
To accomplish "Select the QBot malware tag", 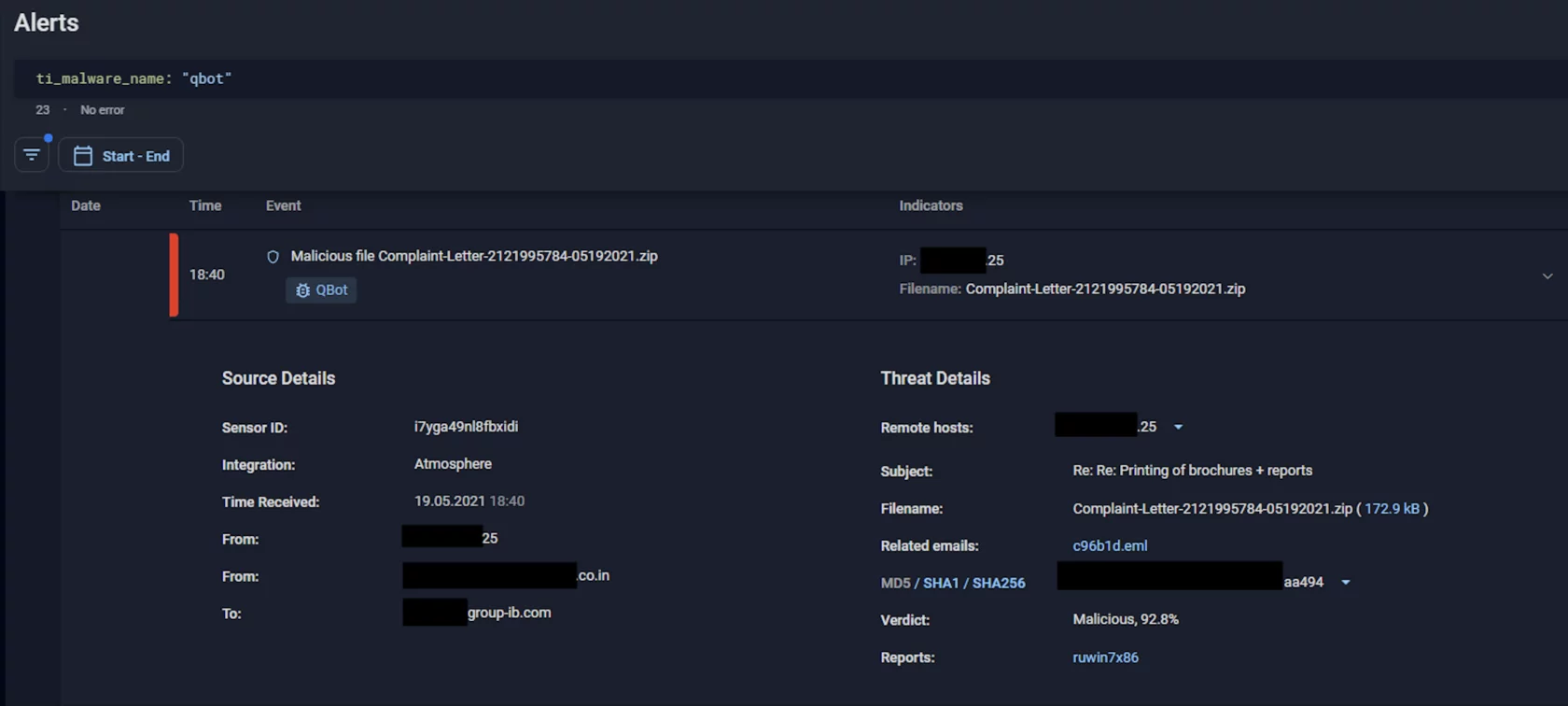I will pos(321,290).
